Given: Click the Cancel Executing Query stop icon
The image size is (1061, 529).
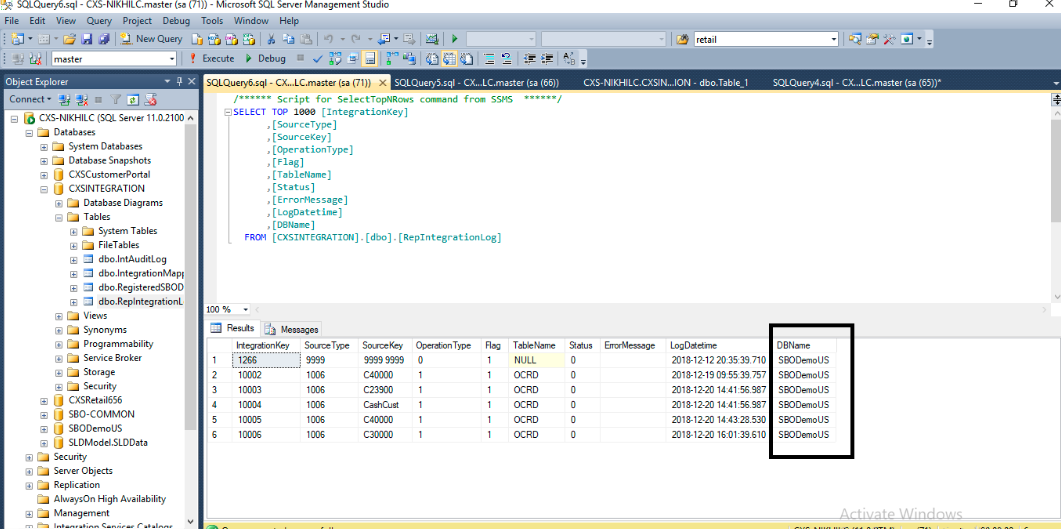Looking at the screenshot, I should tap(300, 58).
